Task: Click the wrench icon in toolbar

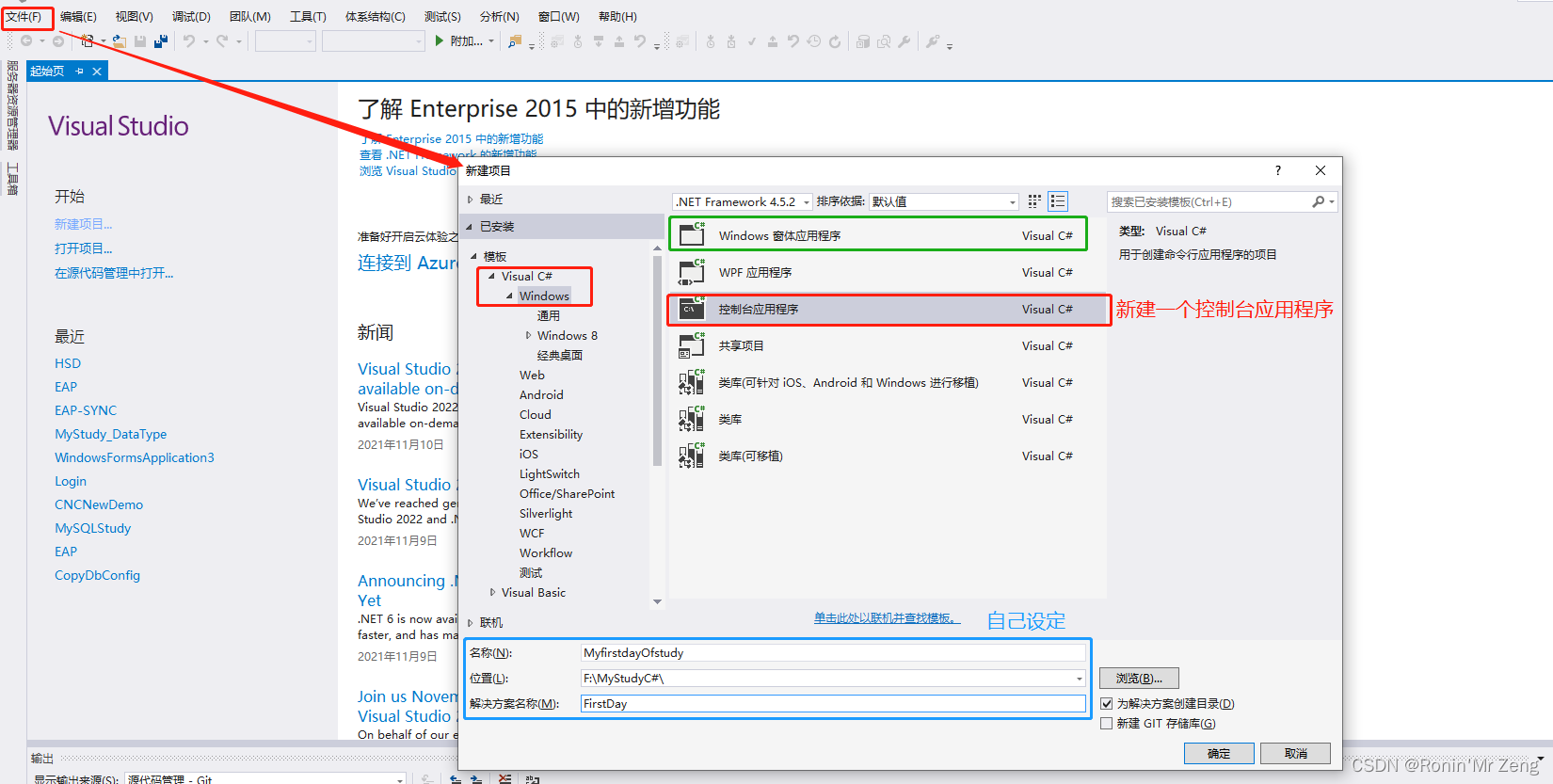Action: (904, 41)
